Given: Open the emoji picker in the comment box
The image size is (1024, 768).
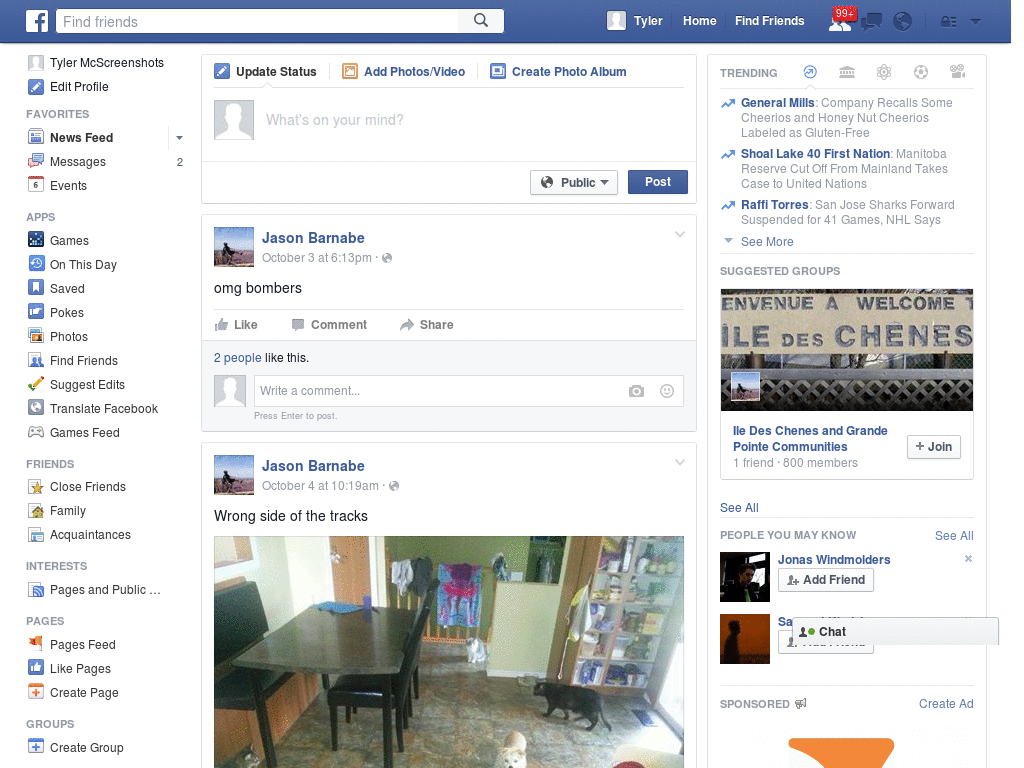Looking at the screenshot, I should [x=666, y=391].
